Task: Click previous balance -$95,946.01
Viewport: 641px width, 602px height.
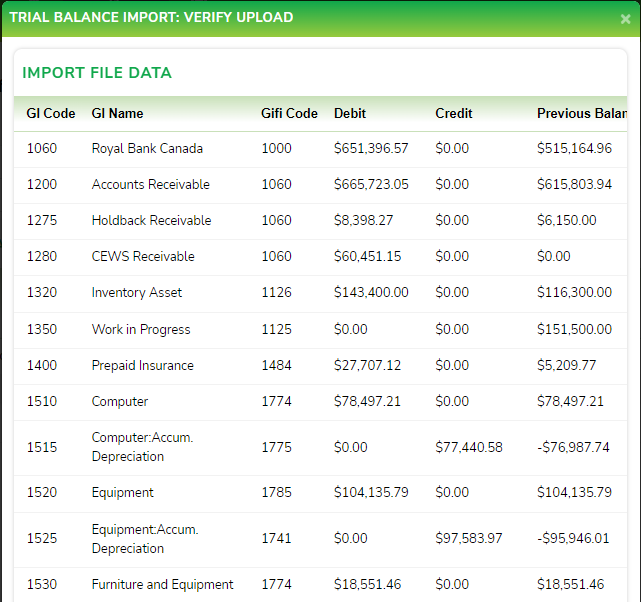Action: pos(573,538)
